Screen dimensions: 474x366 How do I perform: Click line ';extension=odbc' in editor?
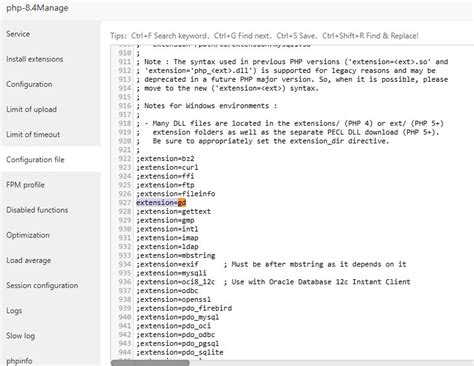pos(167,291)
